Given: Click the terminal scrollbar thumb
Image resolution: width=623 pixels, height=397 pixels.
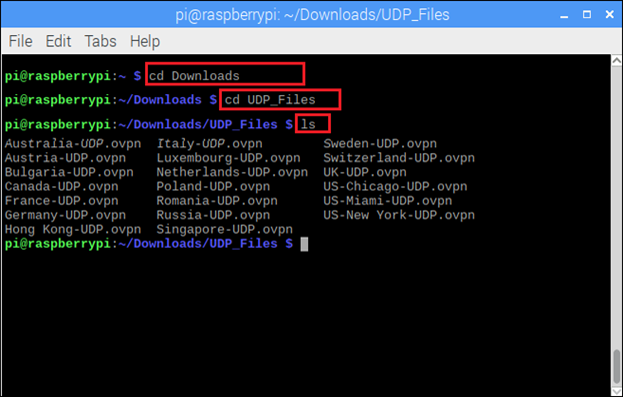Looking at the screenshot, I should click(616, 366).
